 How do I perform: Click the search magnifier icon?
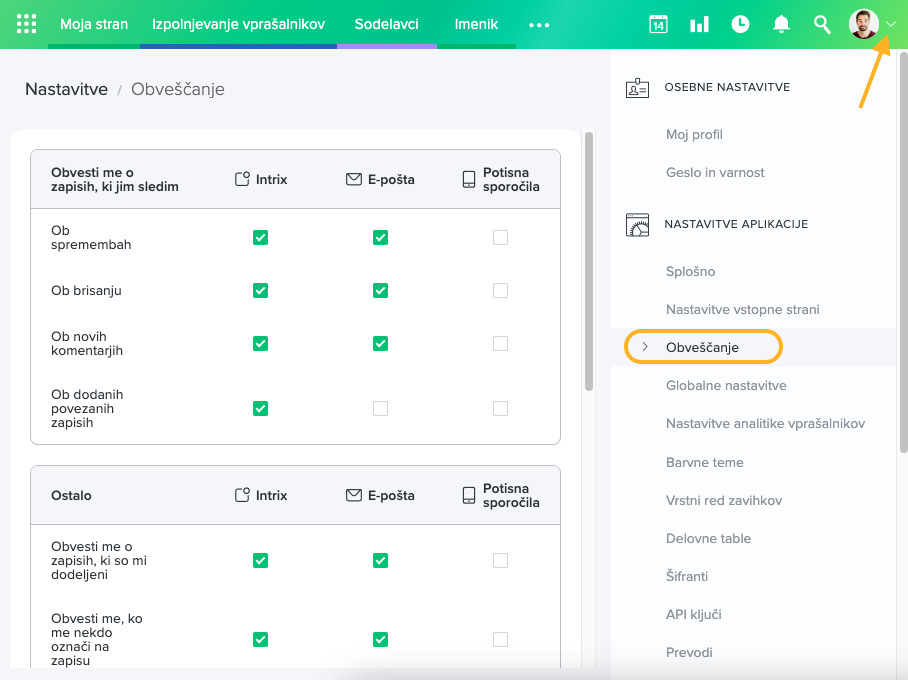click(x=822, y=25)
